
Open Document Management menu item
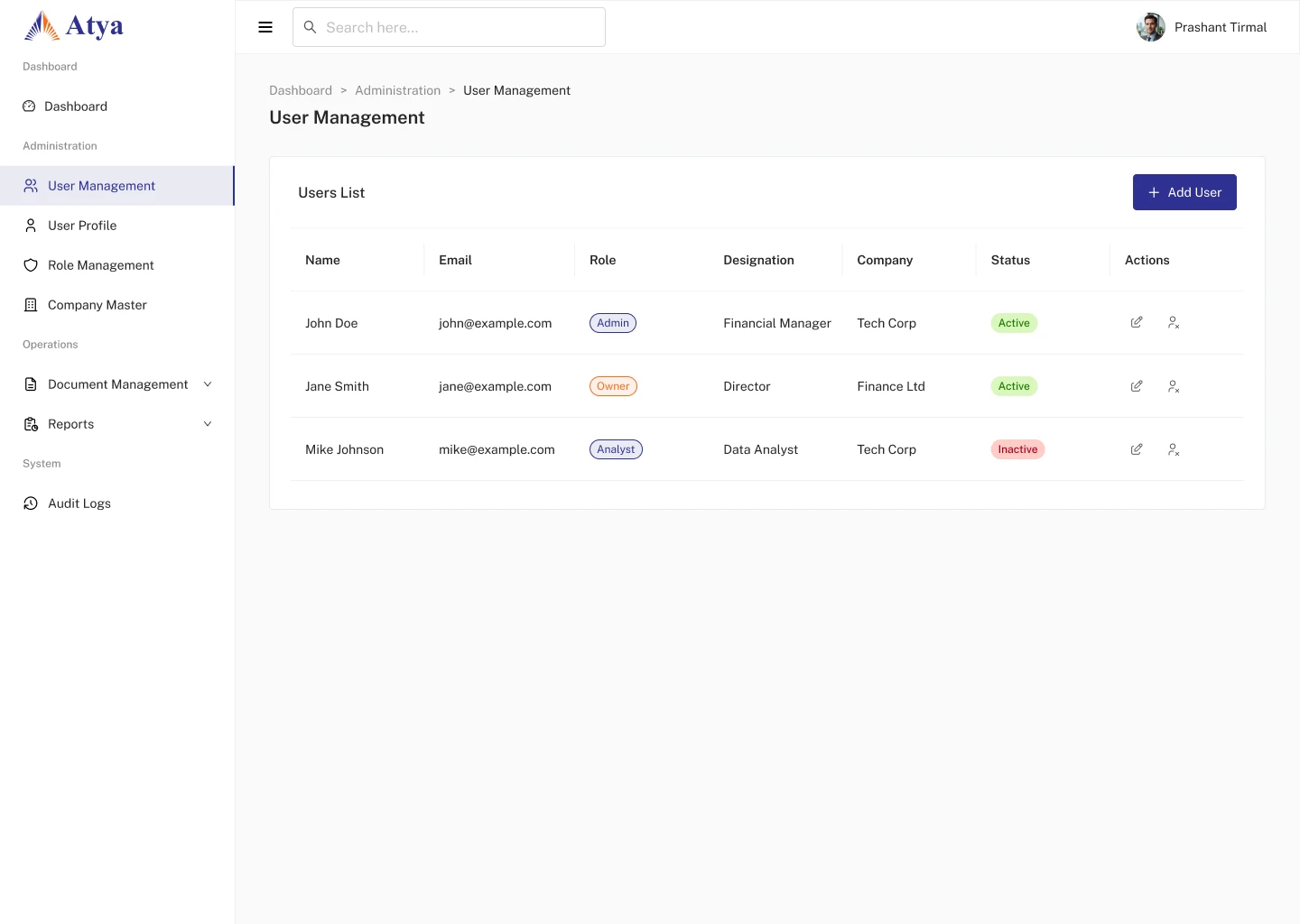[x=117, y=384]
